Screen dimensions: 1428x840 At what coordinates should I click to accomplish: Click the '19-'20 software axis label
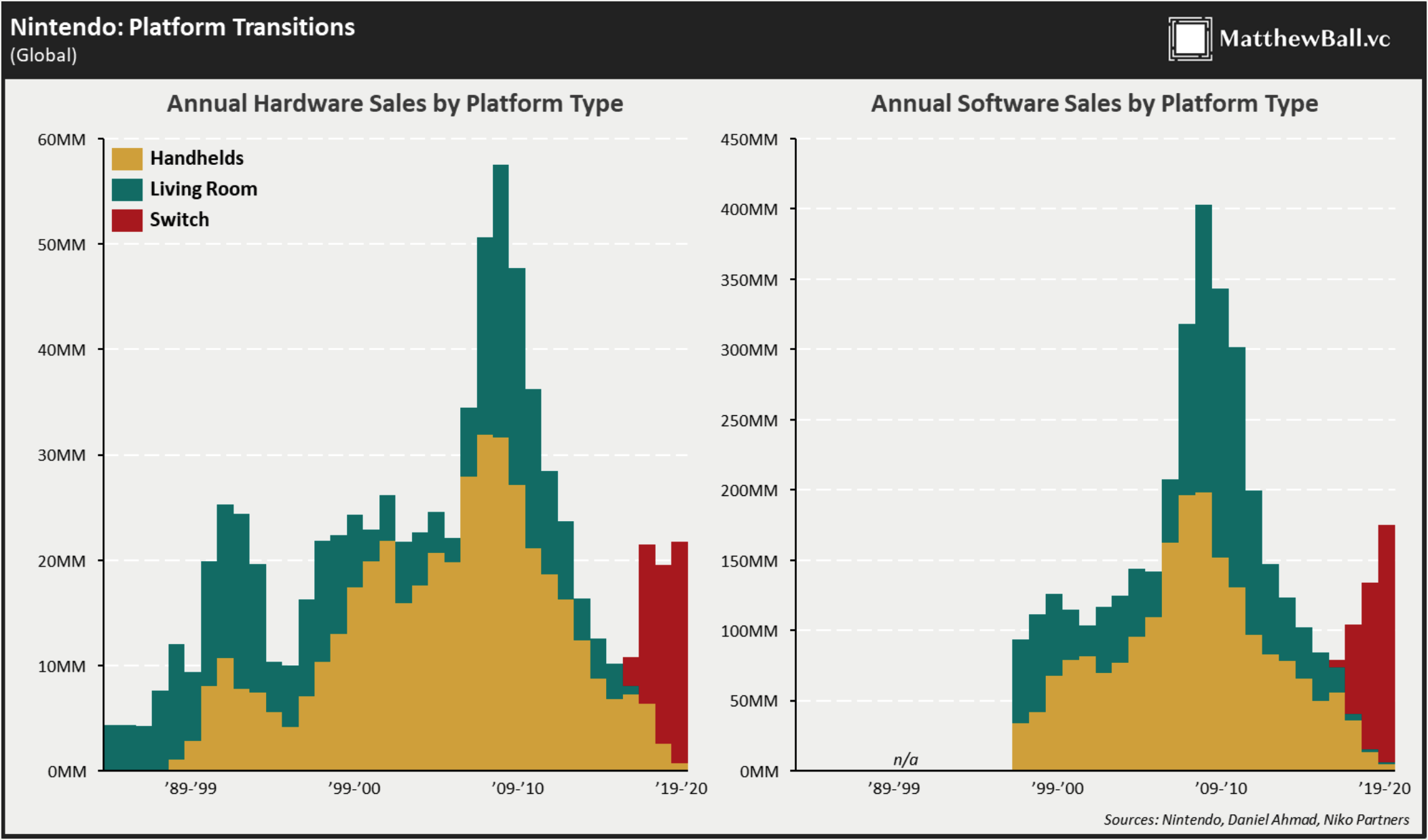(x=1384, y=788)
